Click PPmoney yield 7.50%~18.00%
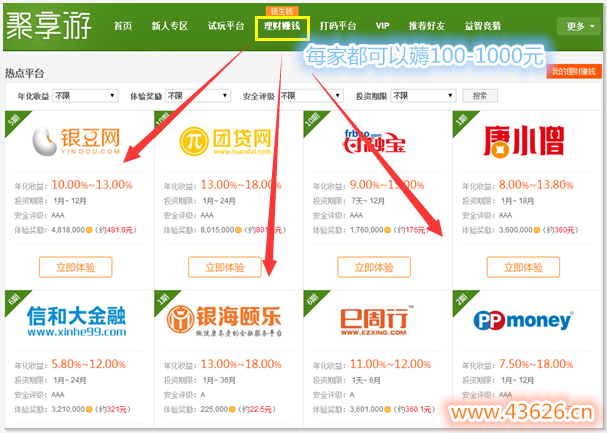This screenshot has height=433, width=607. click(x=536, y=365)
